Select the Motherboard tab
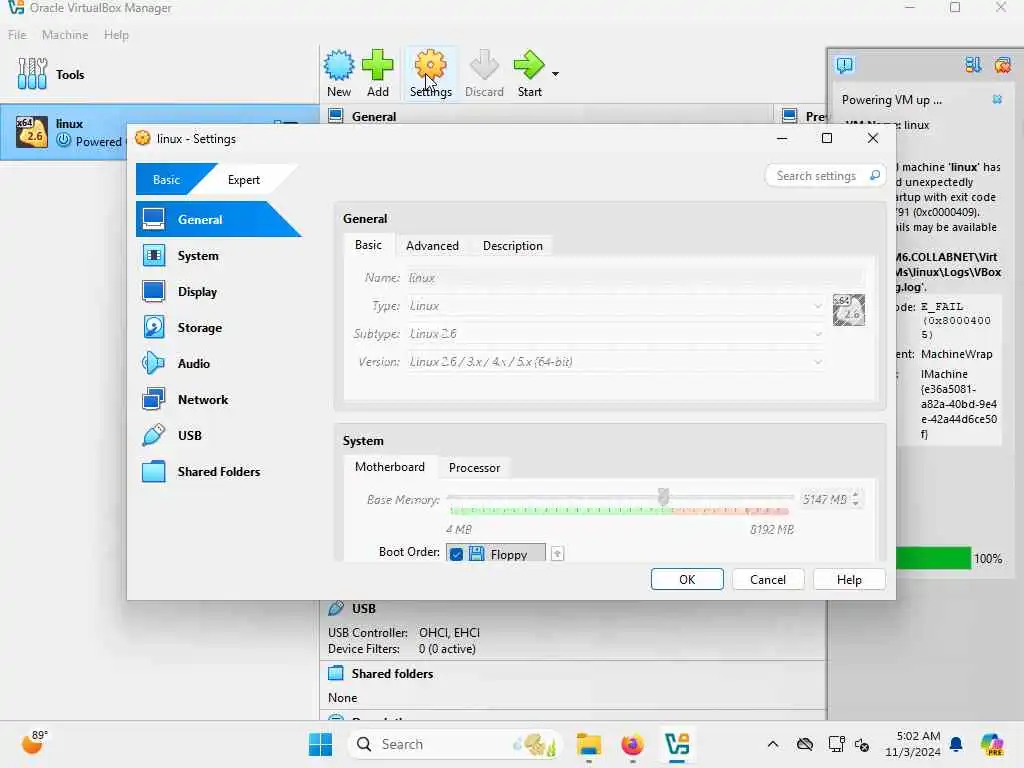 click(x=390, y=467)
